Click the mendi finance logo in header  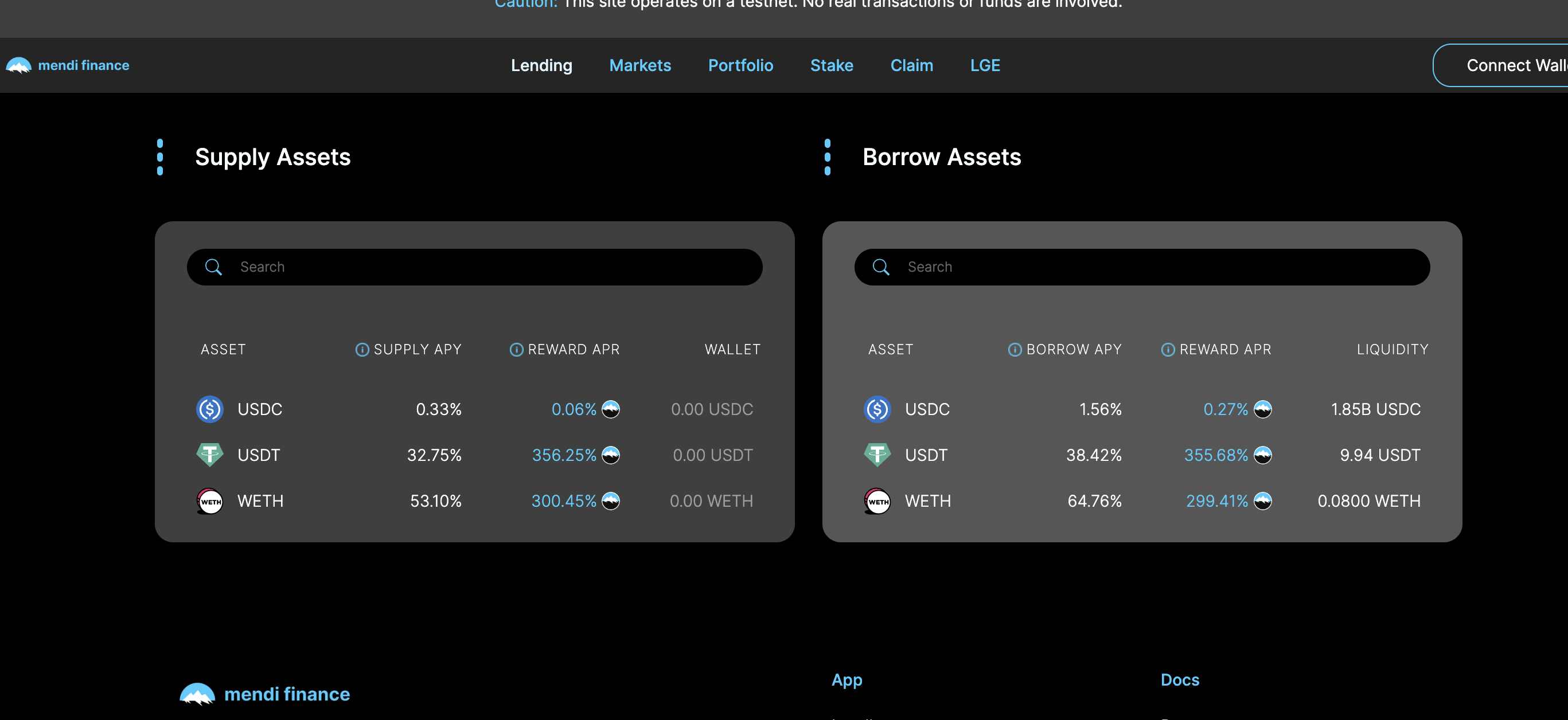point(68,65)
